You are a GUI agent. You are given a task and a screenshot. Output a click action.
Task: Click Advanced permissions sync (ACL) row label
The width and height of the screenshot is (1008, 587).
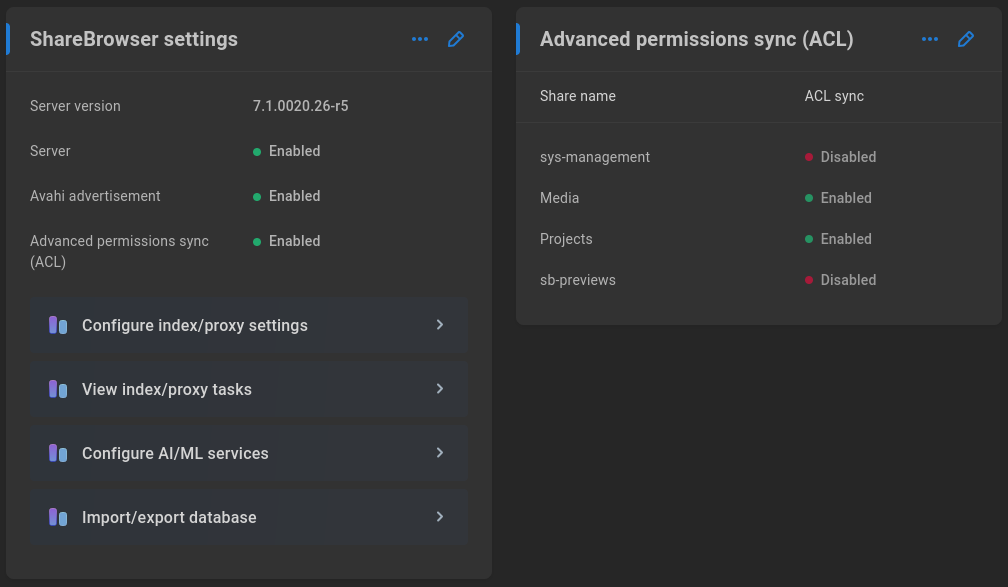pos(120,251)
